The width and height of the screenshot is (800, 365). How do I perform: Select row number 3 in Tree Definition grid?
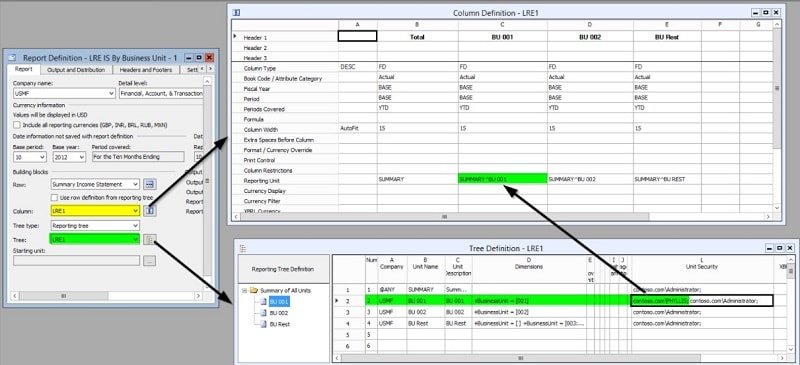(348, 312)
